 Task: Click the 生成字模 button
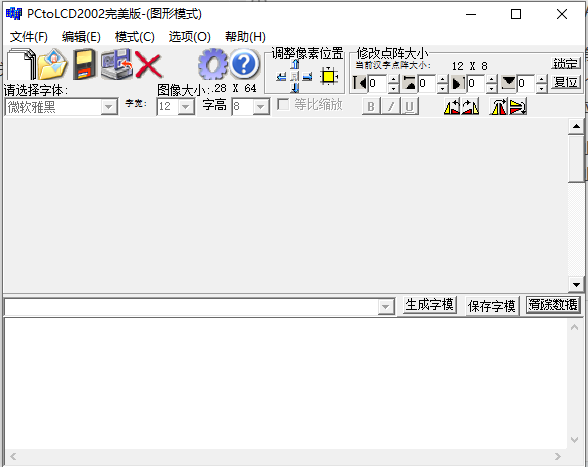(x=429, y=305)
